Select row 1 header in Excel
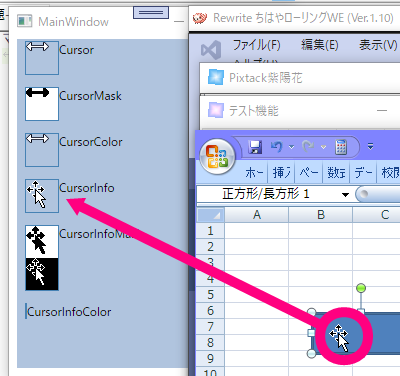The image size is (400, 376). (x=210, y=231)
